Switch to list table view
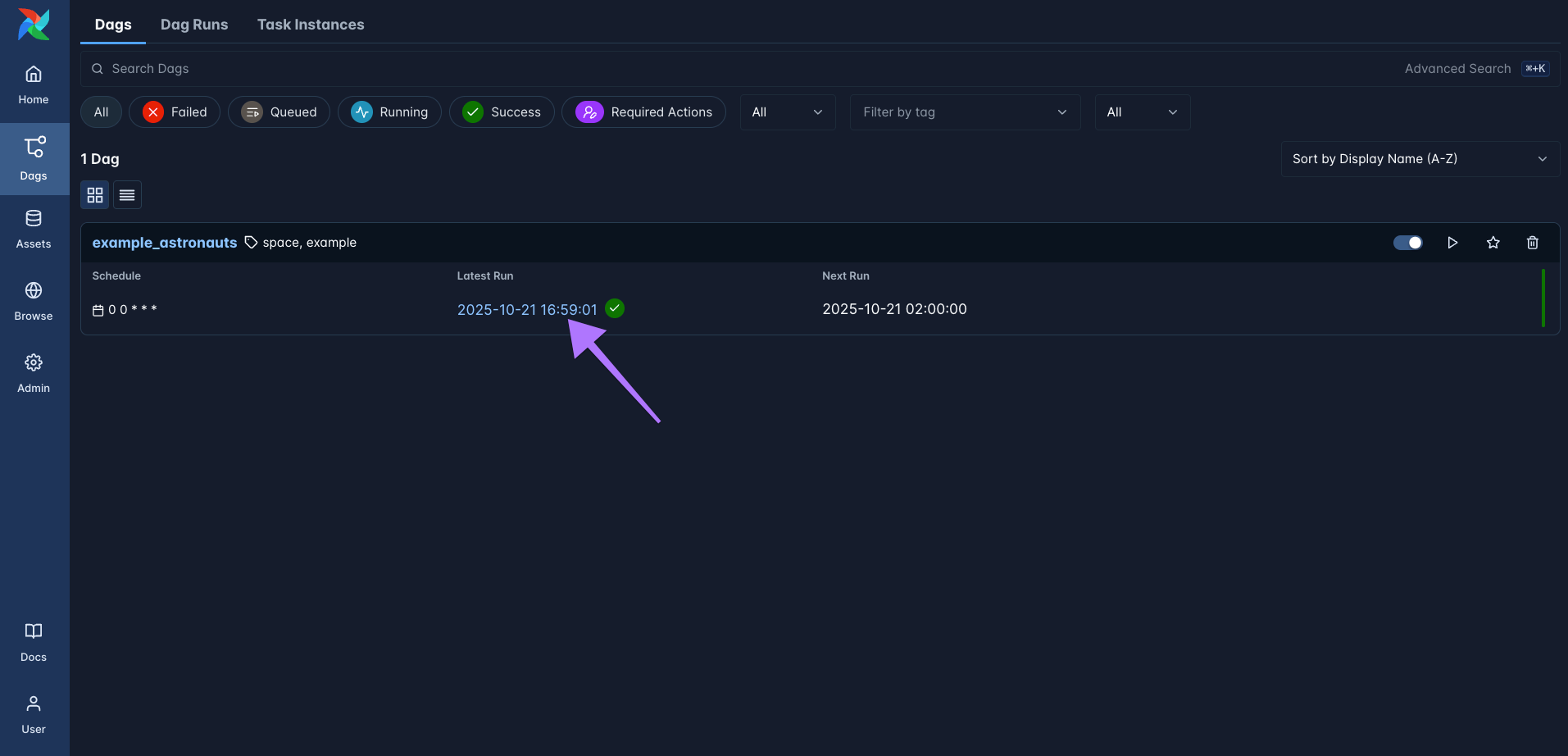Image resolution: width=1568 pixels, height=756 pixels. pos(127,195)
